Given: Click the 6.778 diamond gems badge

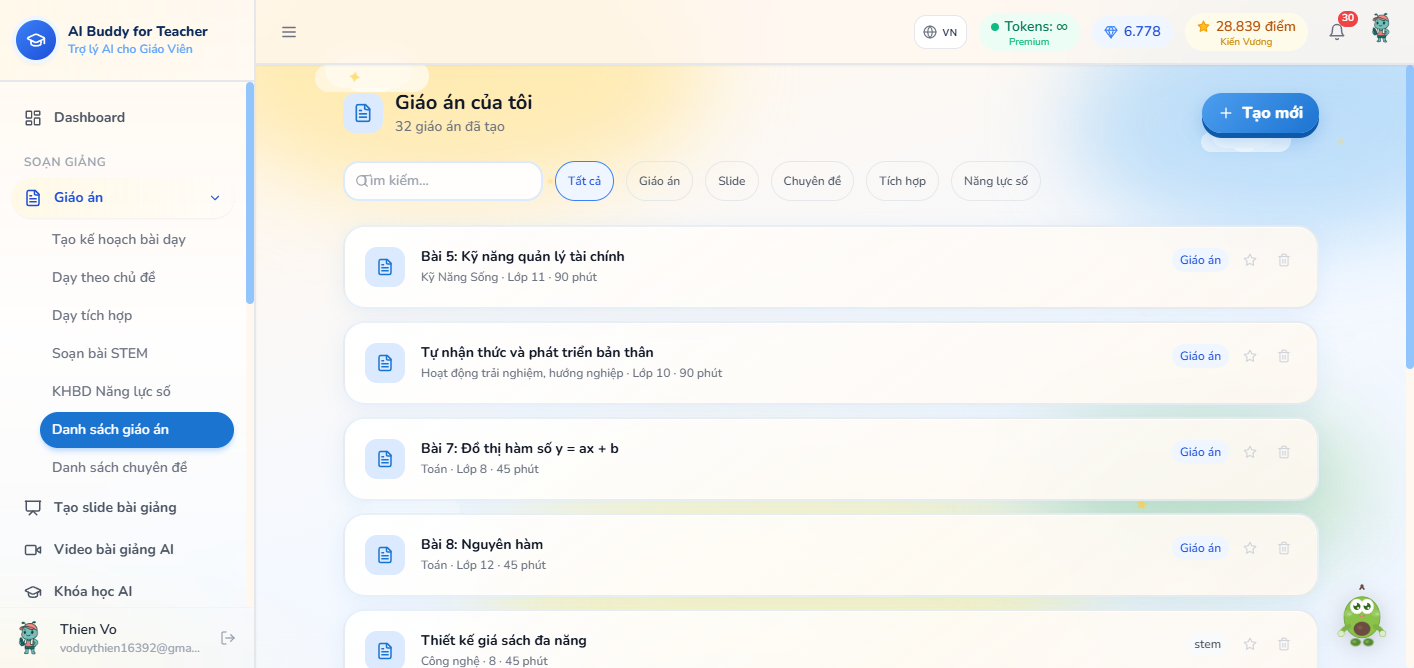Looking at the screenshot, I should 1132,32.
